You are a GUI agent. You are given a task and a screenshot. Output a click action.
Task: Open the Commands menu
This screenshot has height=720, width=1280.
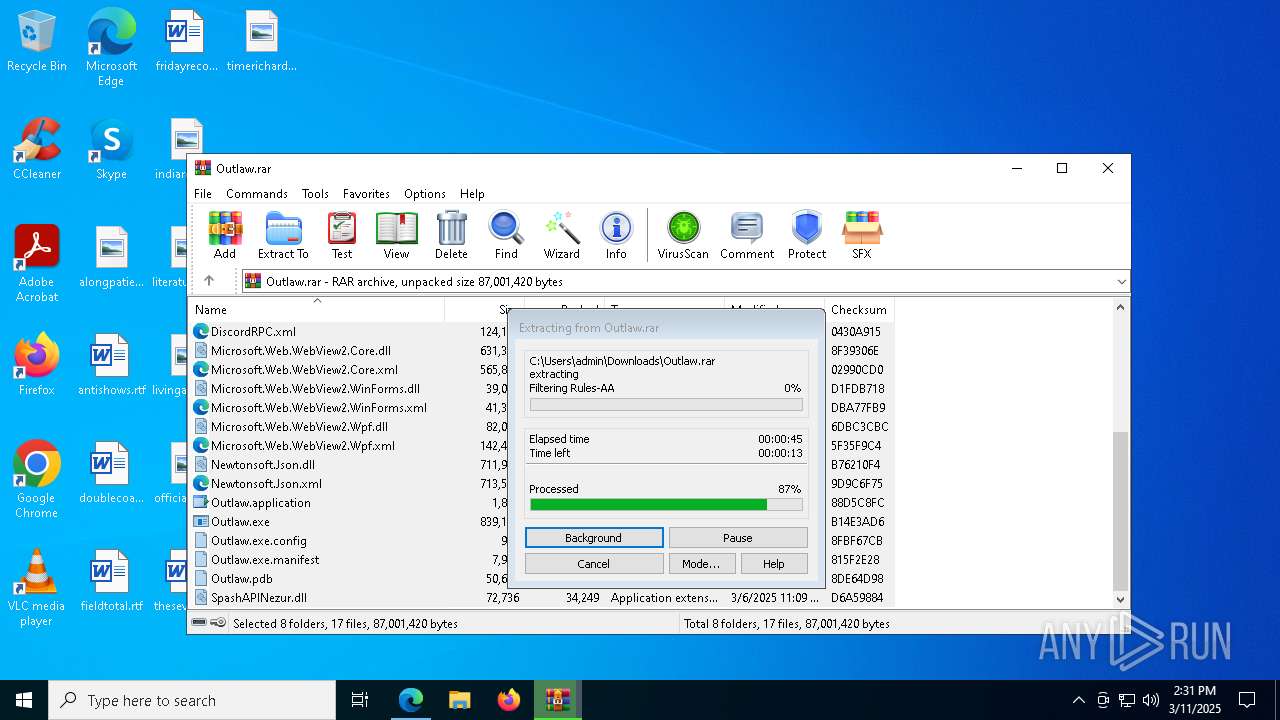(257, 194)
